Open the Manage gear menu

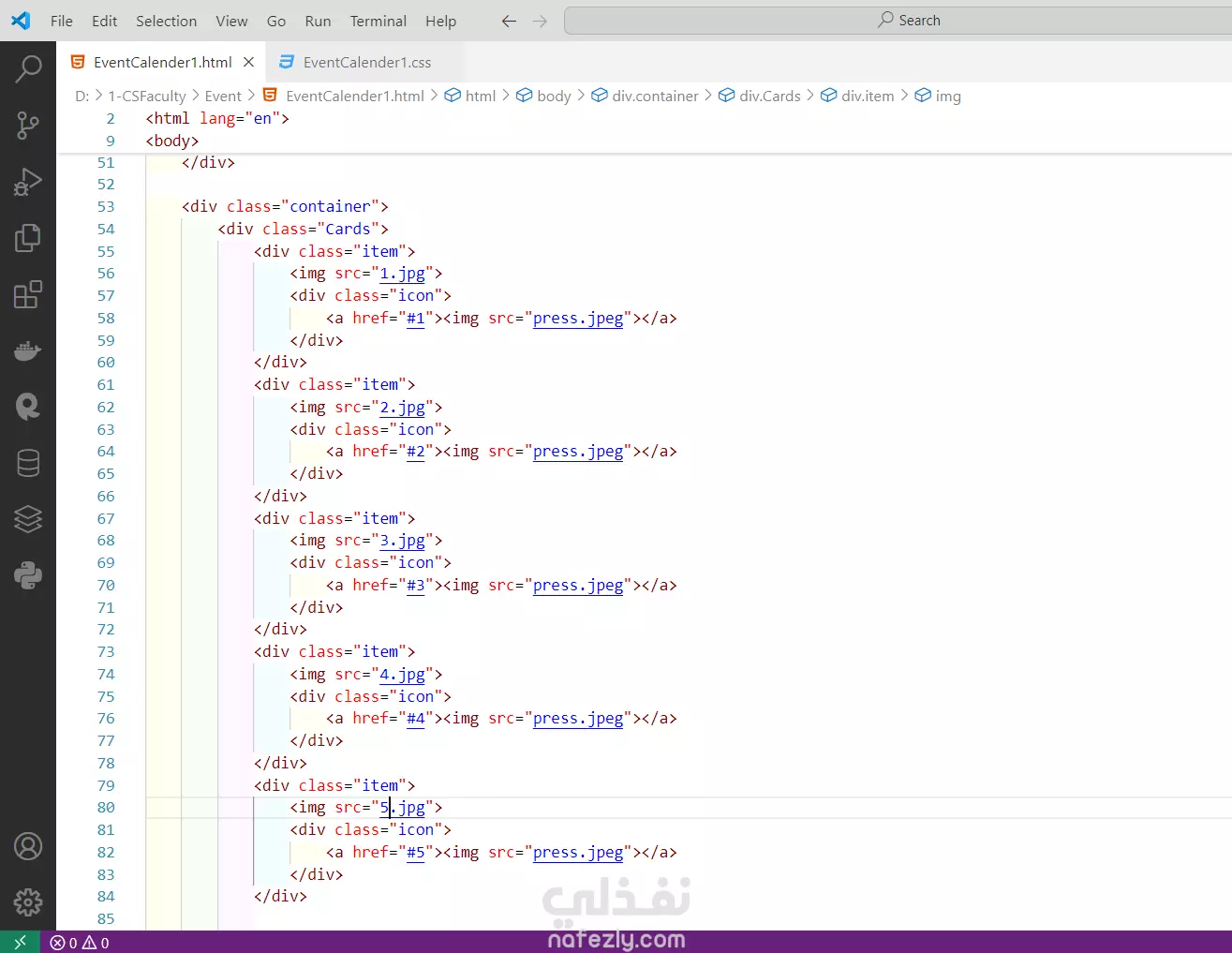[28, 902]
